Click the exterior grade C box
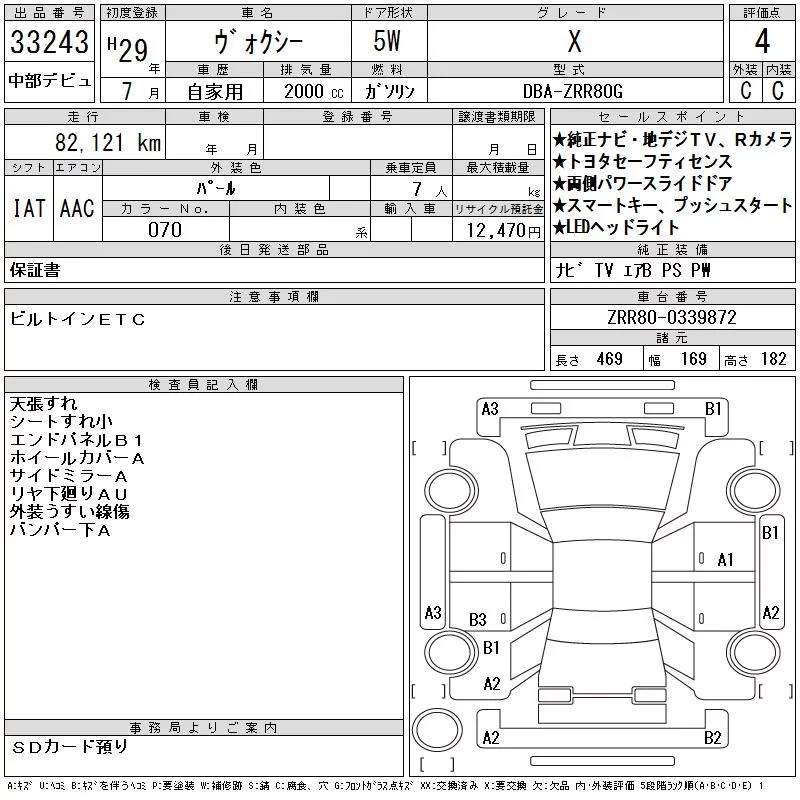The height and width of the screenshot is (800, 800). coord(746,90)
